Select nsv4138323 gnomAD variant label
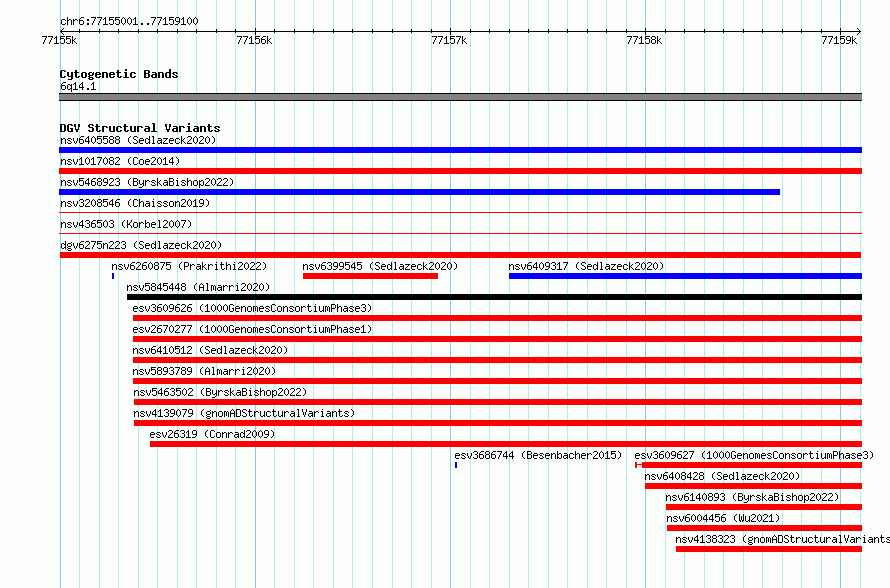Image resolution: width=890 pixels, height=588 pixels. 783,539
